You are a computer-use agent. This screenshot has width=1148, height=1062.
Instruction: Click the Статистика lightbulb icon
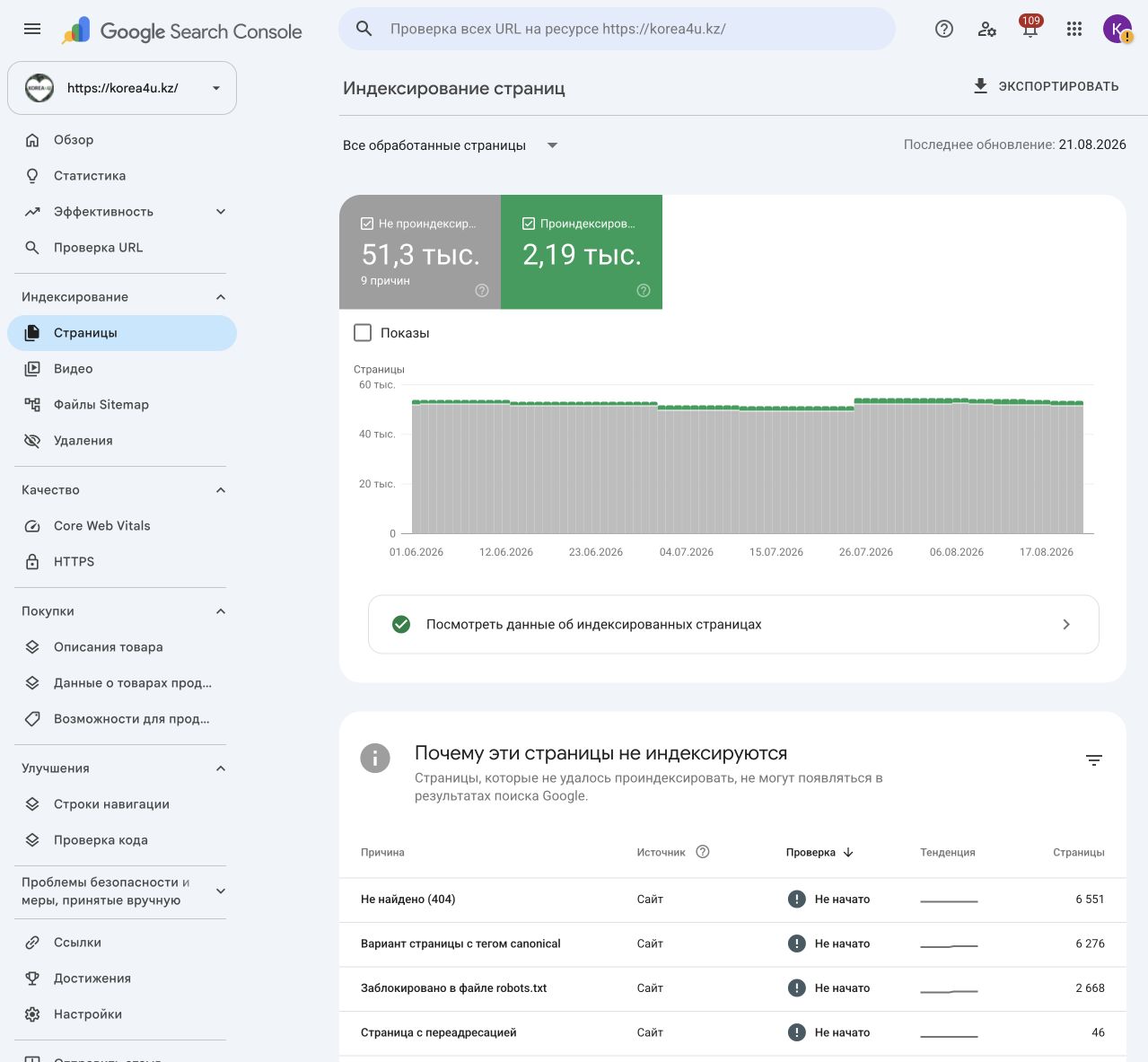[x=32, y=176]
